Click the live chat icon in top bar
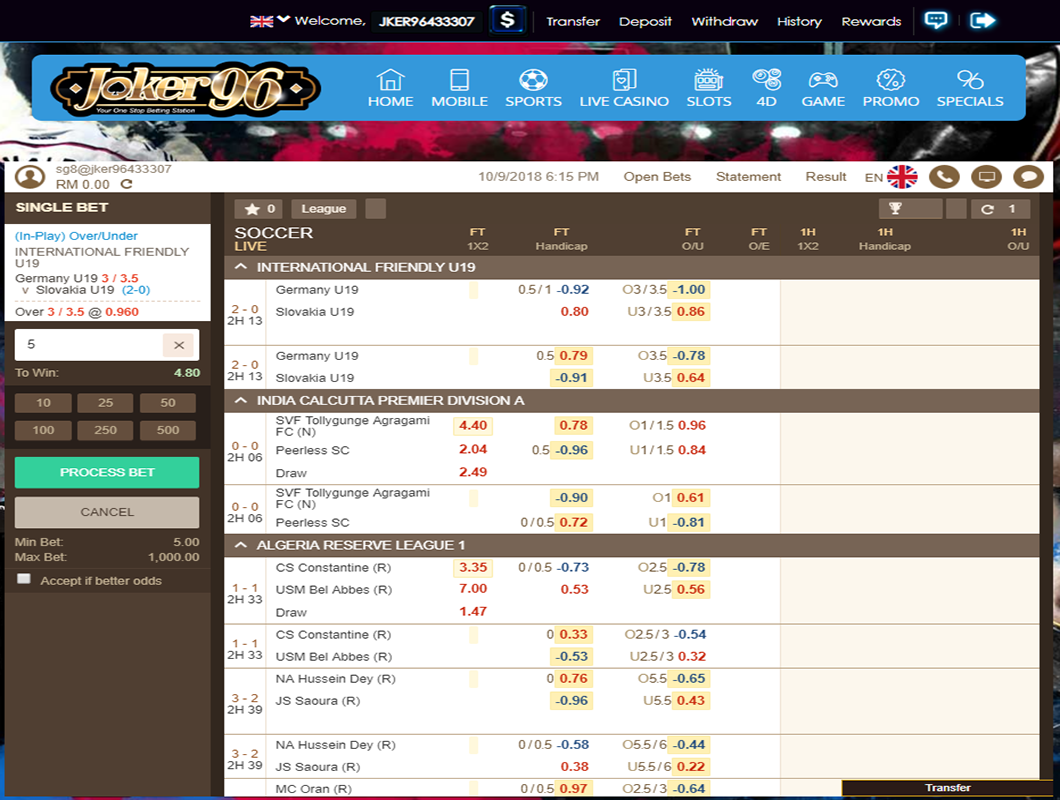This screenshot has height=800, width=1060. pos(936,20)
